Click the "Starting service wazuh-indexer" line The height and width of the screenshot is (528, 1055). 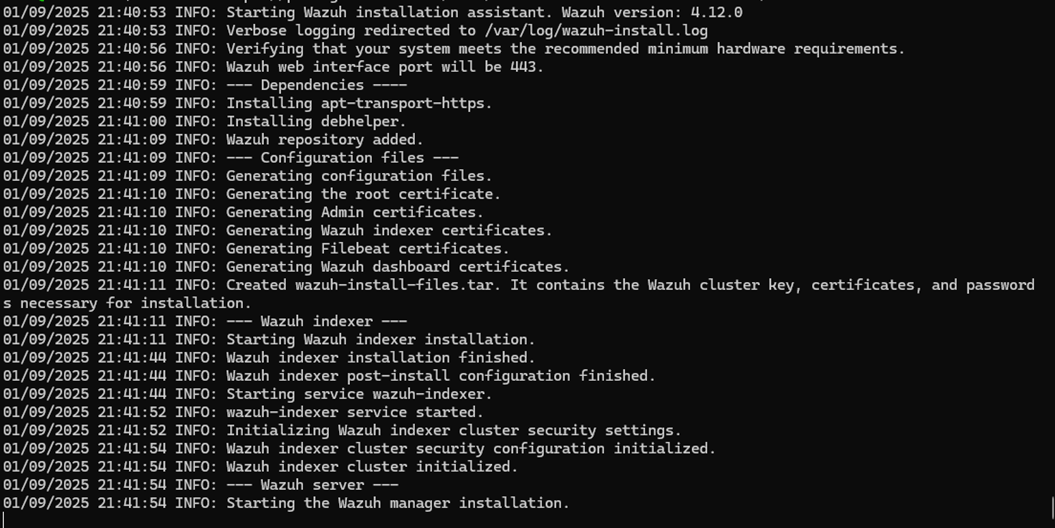pos(359,394)
